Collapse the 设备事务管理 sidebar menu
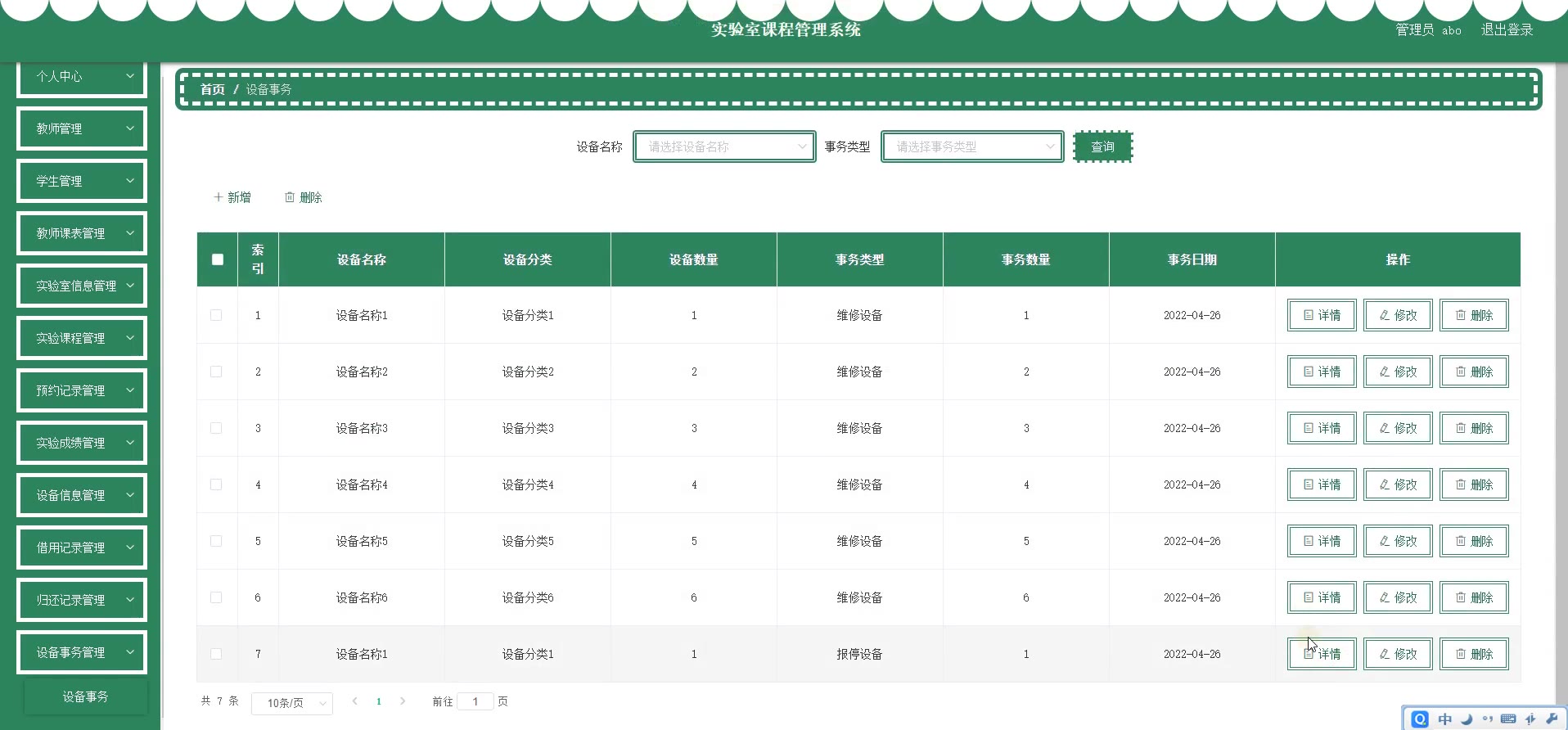Viewport: 1568px width, 730px height. (82, 652)
